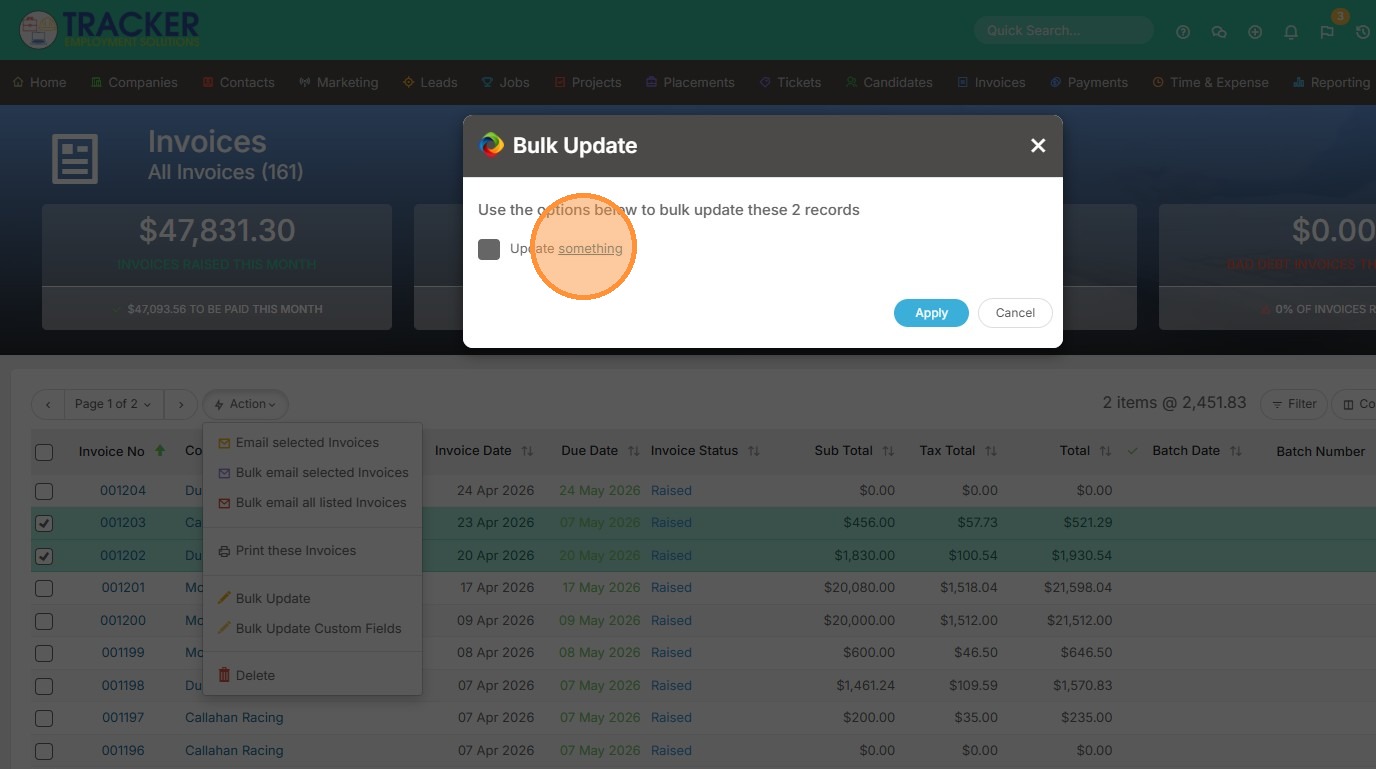This screenshot has width=1376, height=769.
Task: Check the box for invoice 001200
Action: pyautogui.click(x=44, y=621)
